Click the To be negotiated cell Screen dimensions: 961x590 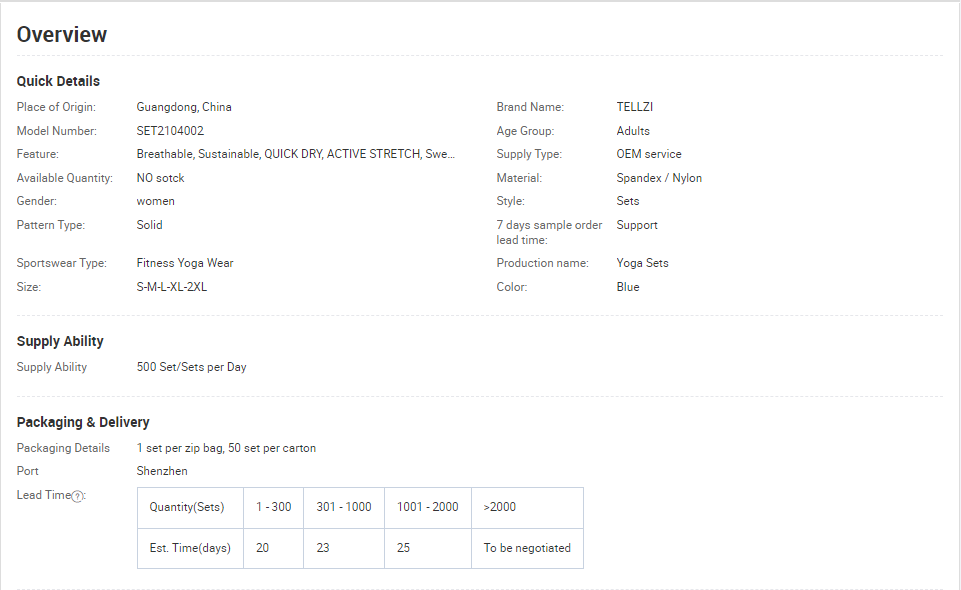click(x=528, y=548)
